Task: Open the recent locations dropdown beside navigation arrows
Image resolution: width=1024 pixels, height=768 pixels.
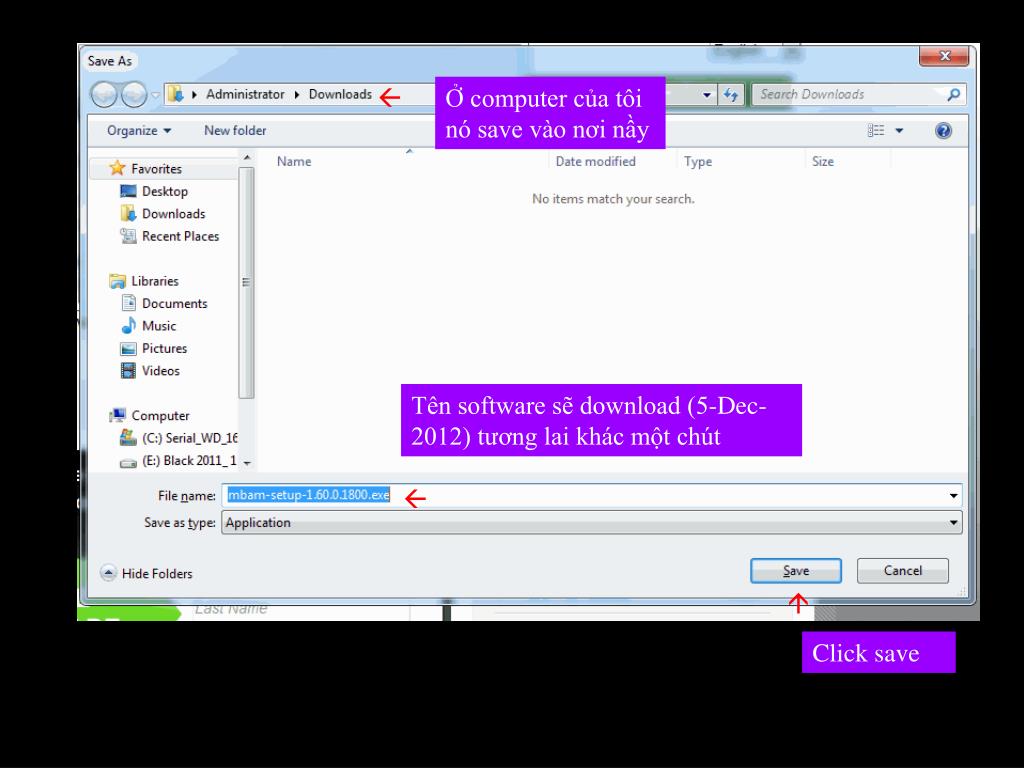Action: (155, 95)
